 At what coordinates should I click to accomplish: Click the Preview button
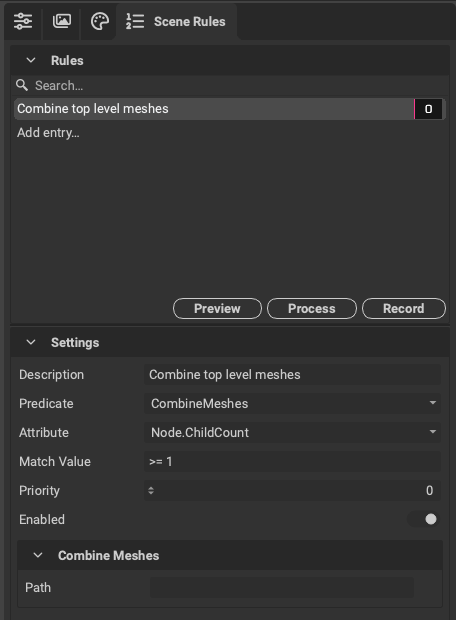(x=217, y=308)
